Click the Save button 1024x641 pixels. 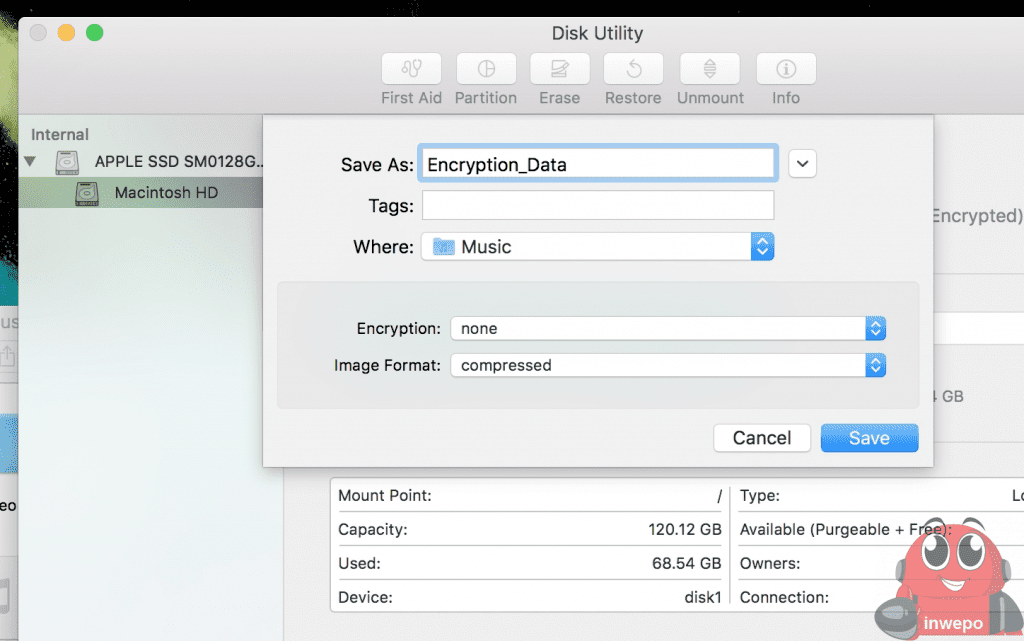point(868,438)
